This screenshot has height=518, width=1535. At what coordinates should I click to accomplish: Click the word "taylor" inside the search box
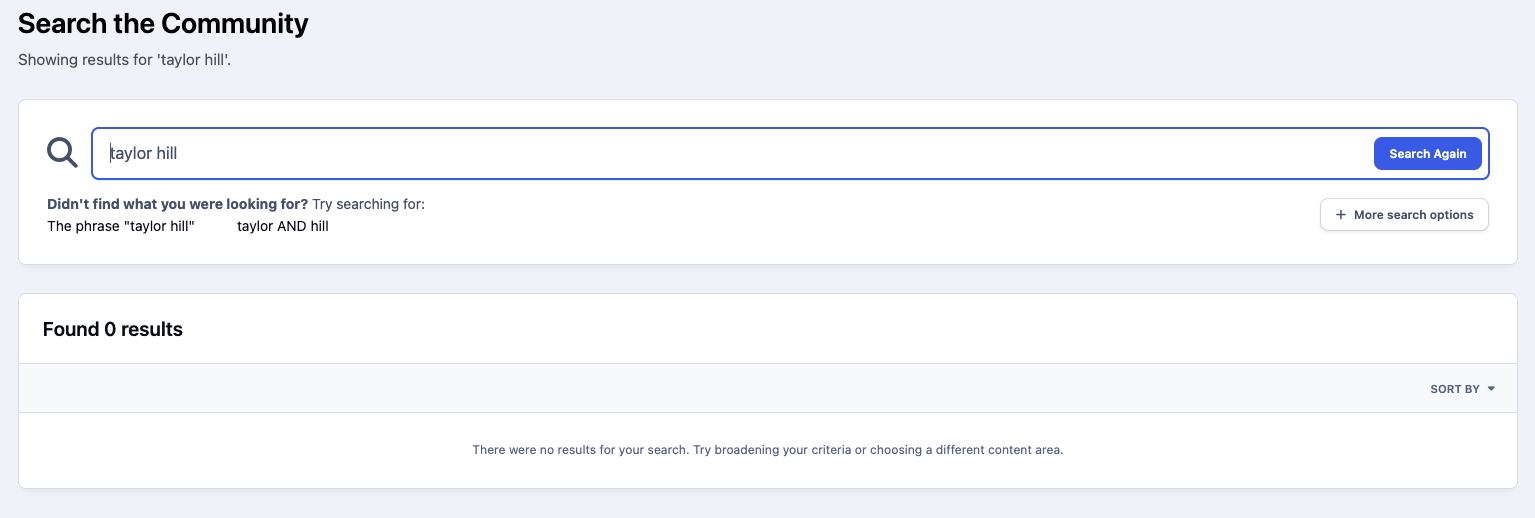click(131, 153)
